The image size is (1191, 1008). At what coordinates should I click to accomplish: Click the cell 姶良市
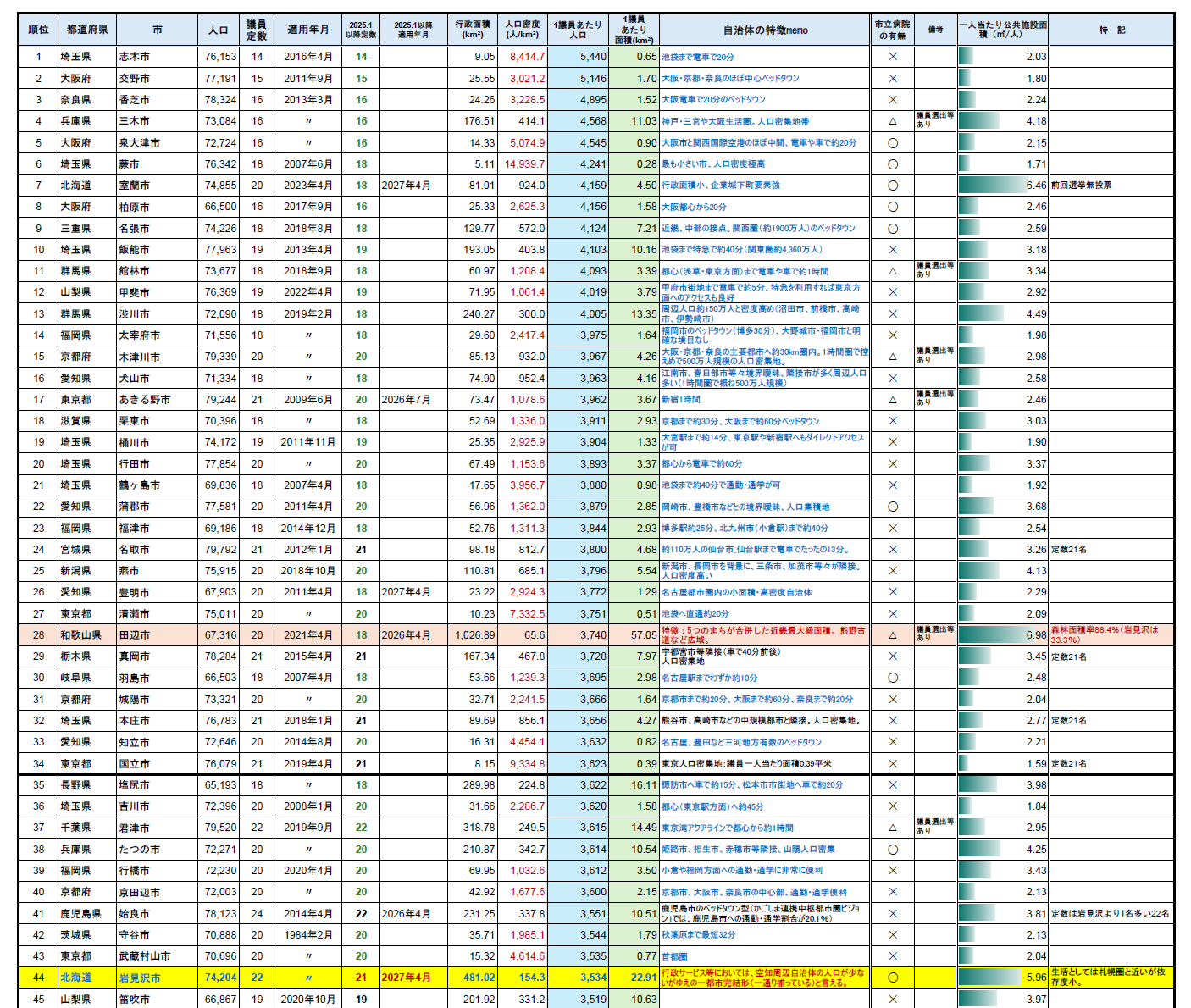tap(157, 914)
